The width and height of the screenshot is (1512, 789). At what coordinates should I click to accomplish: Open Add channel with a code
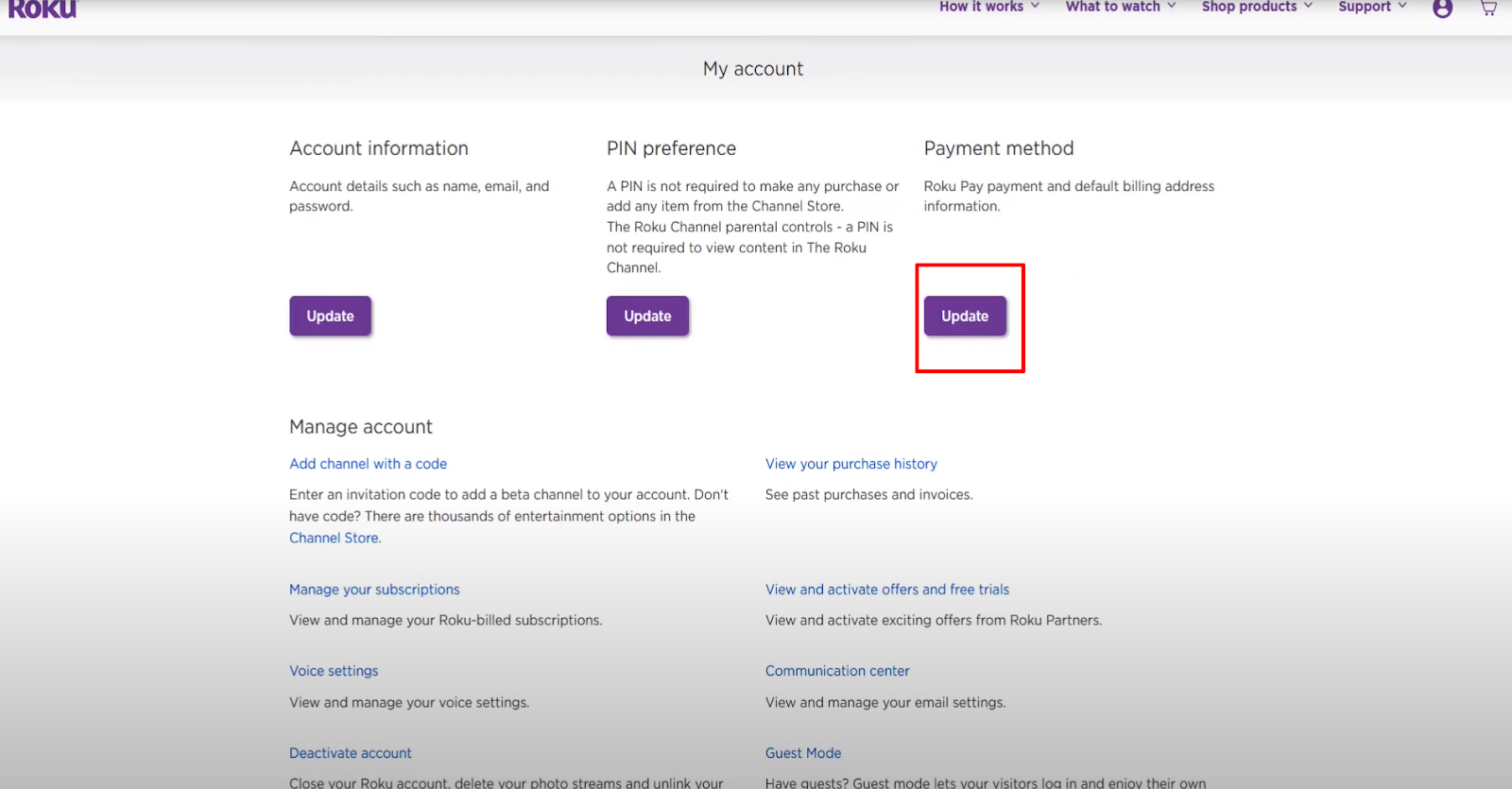click(368, 464)
